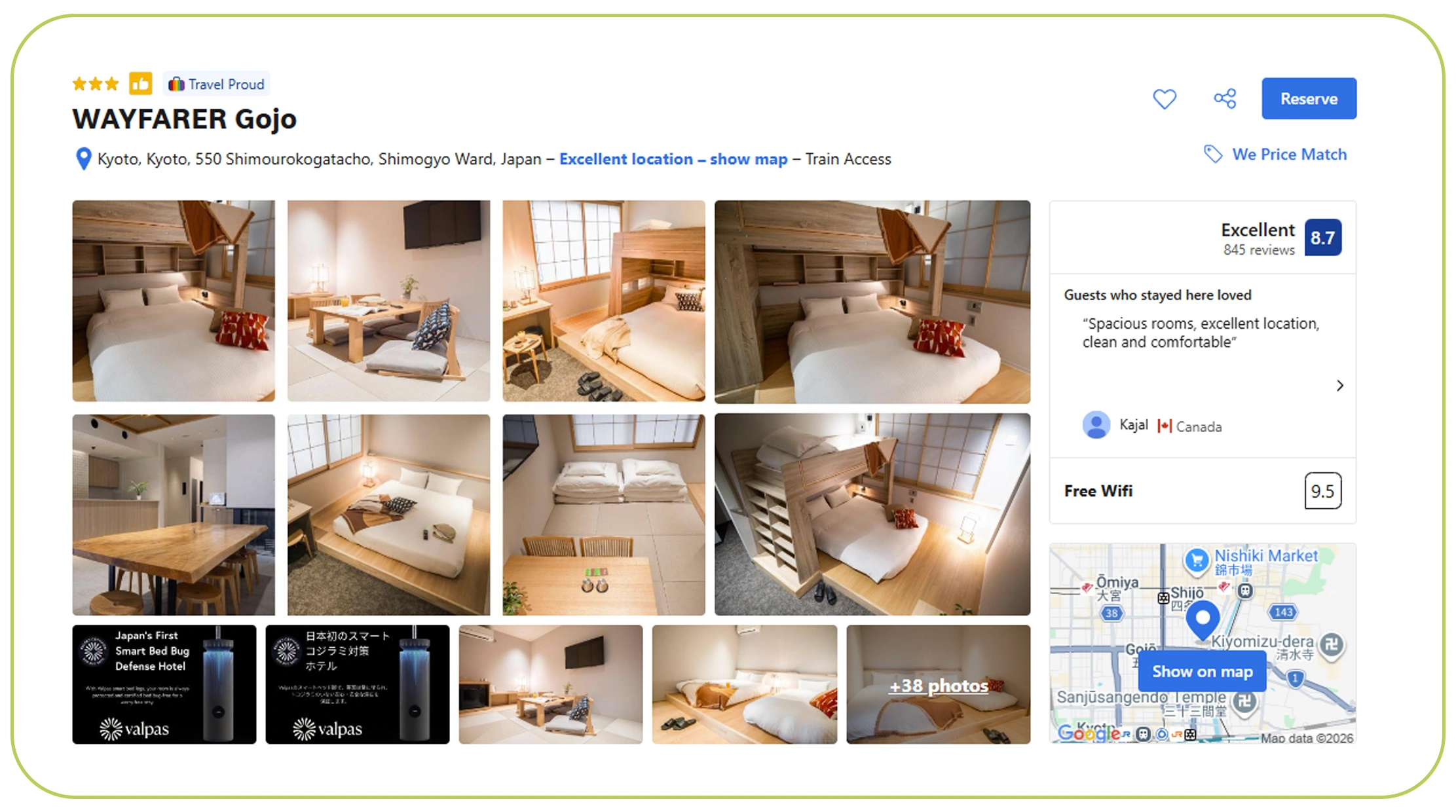Click the blue location pin icon
The image size is (1456, 812).
[83, 159]
